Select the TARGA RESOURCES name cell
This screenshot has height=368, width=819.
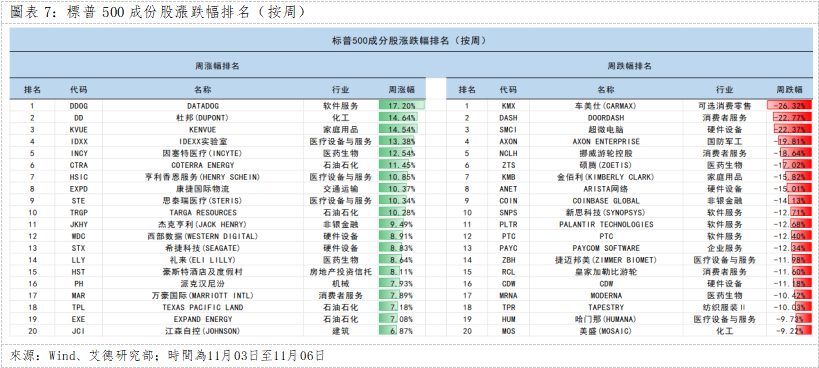pyautogui.click(x=203, y=212)
